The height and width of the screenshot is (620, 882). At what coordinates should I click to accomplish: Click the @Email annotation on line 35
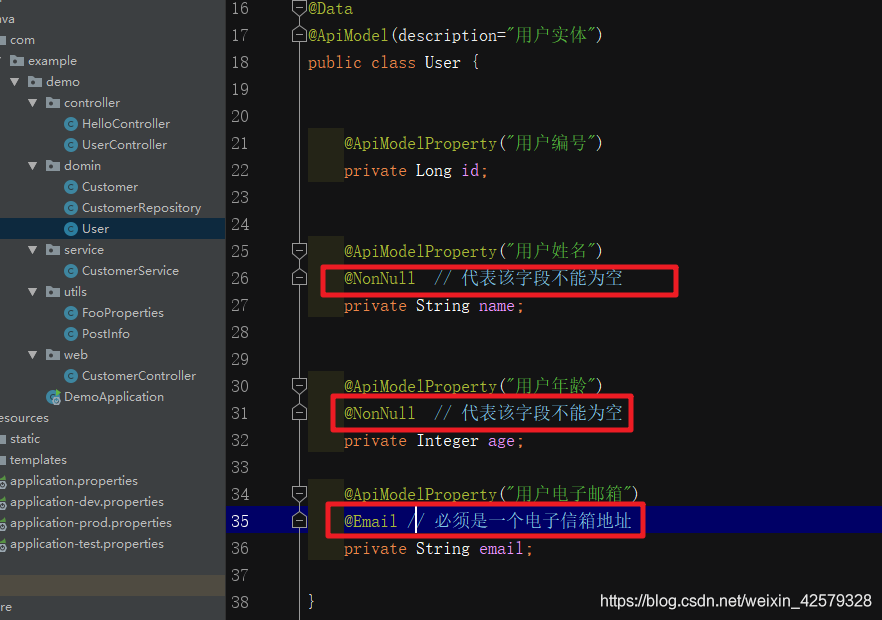371,522
